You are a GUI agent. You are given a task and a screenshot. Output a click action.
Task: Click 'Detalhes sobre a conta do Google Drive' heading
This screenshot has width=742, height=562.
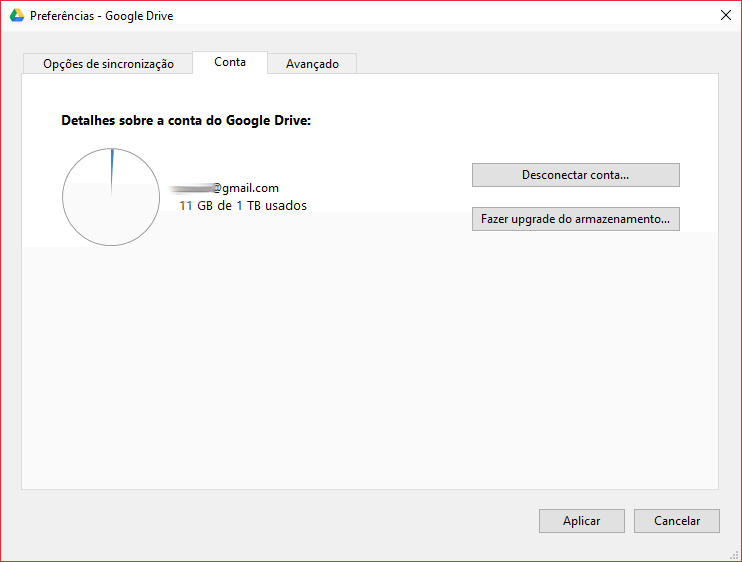point(186,121)
